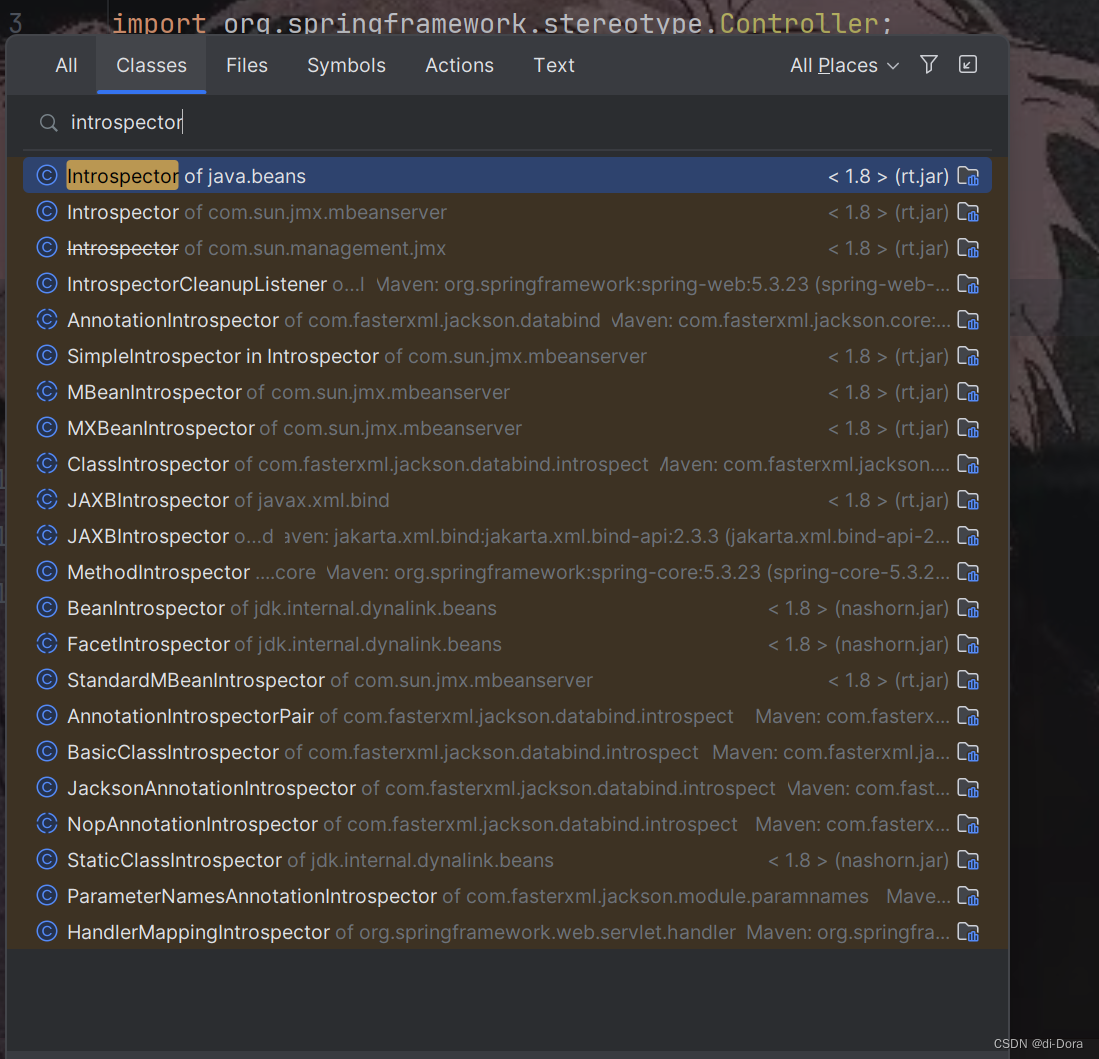Open the Actions tab

[459, 65]
